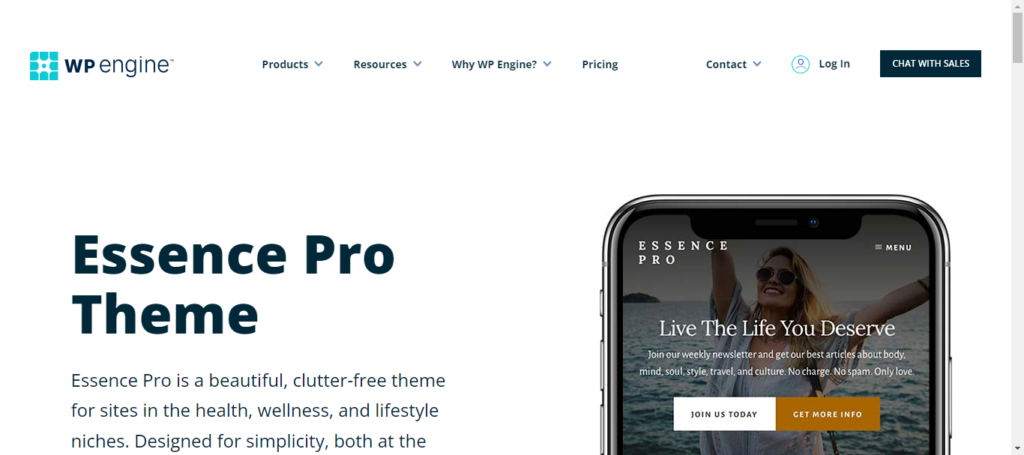The image size is (1024, 455).
Task: Click the page vertical scrollbar thumb
Action: click(1017, 37)
